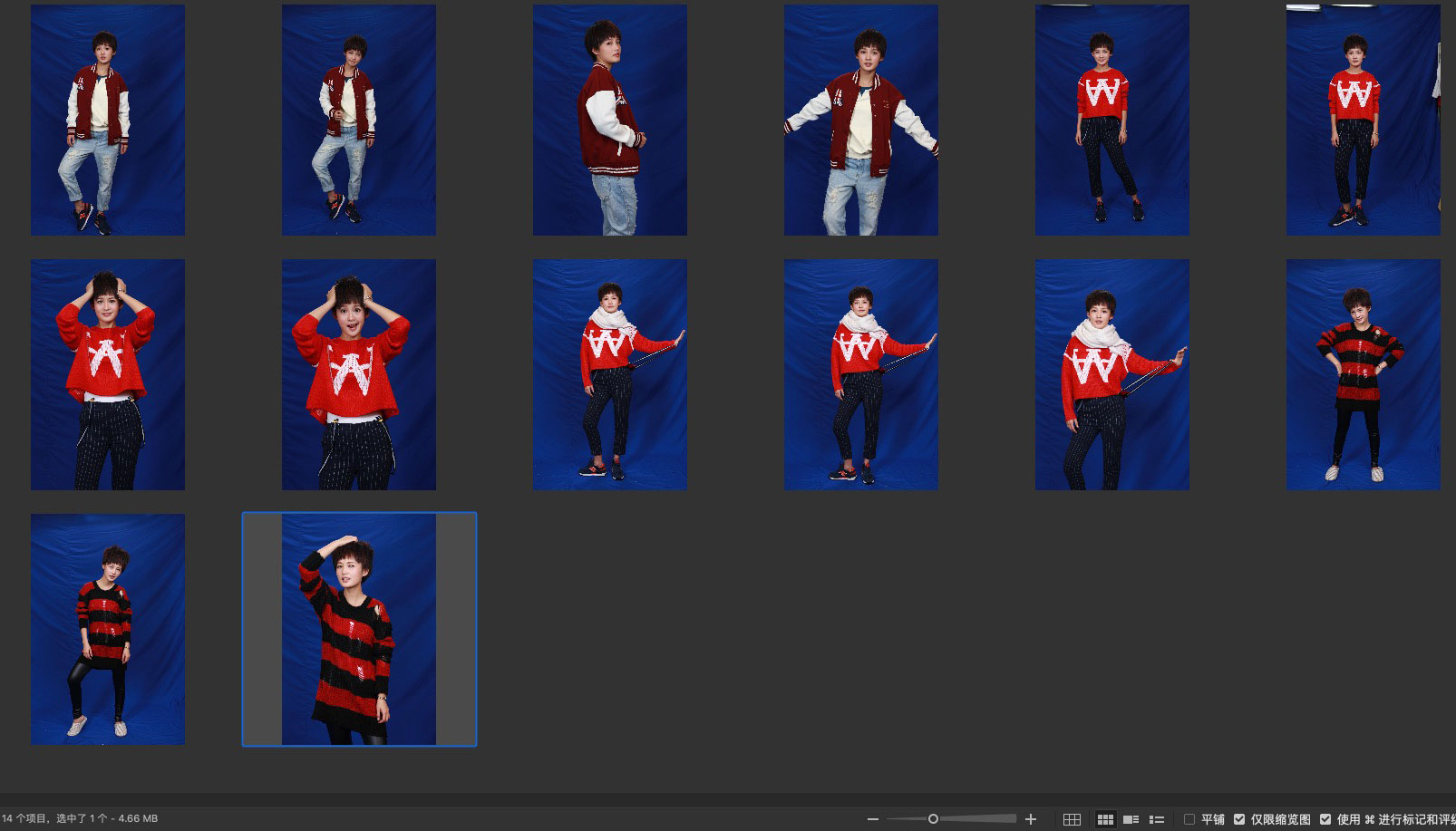1456x831 pixels.
Task: Select the open-mouth hands-on-head photo
Action: click(x=358, y=374)
